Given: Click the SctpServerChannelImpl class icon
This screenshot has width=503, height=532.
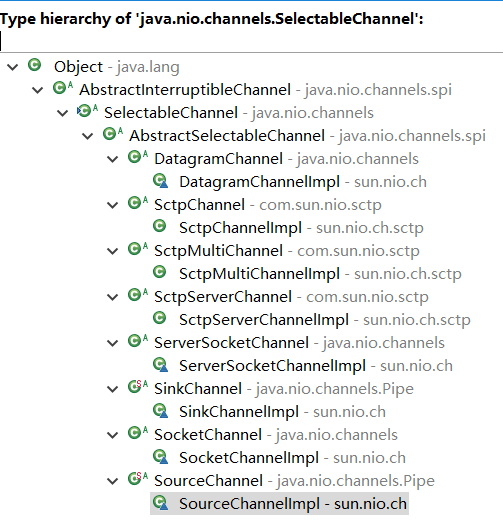Looking at the screenshot, I should pos(159,318).
